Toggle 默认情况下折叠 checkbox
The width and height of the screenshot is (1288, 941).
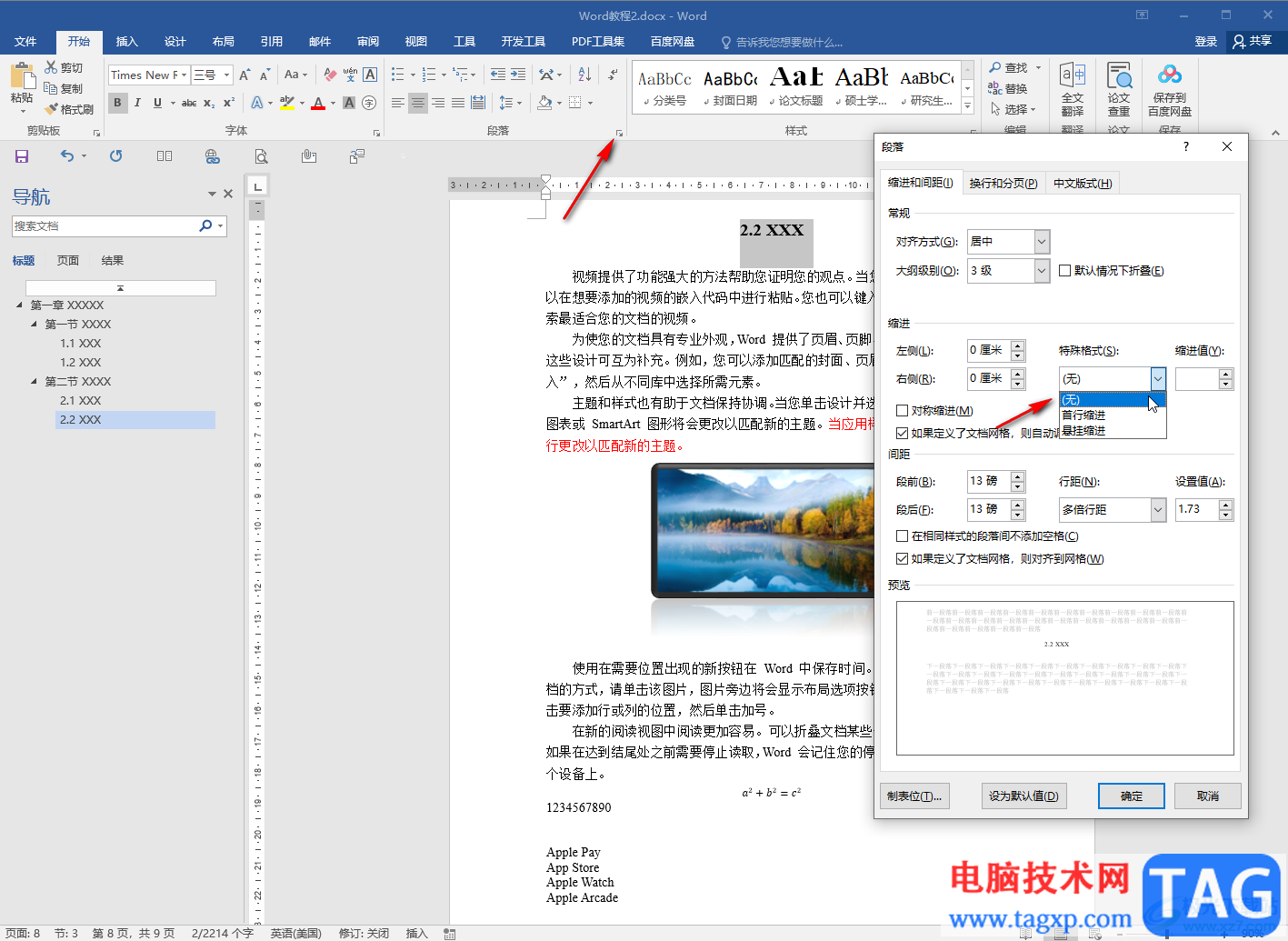1065,270
